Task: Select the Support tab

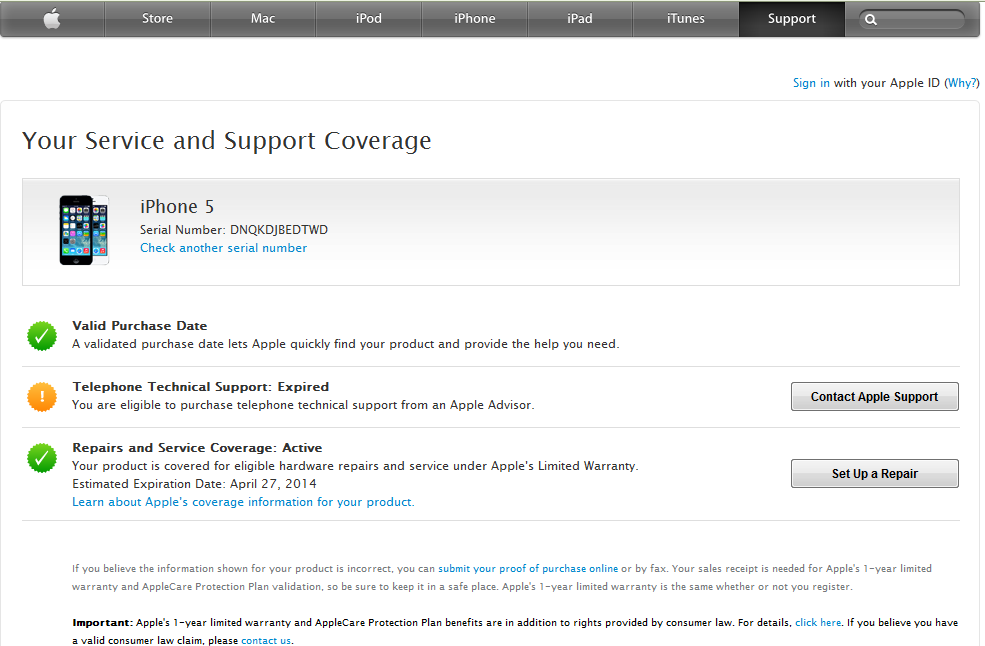Action: [x=792, y=19]
